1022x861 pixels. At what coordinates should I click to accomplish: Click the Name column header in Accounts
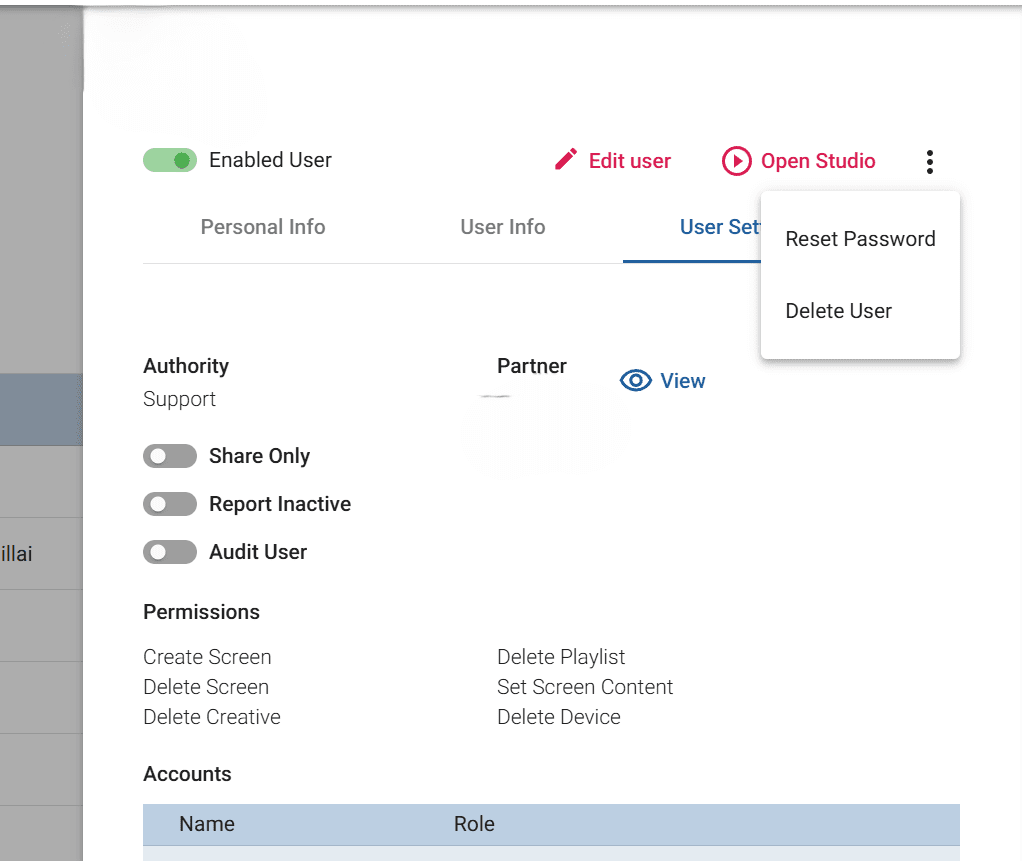(x=206, y=824)
